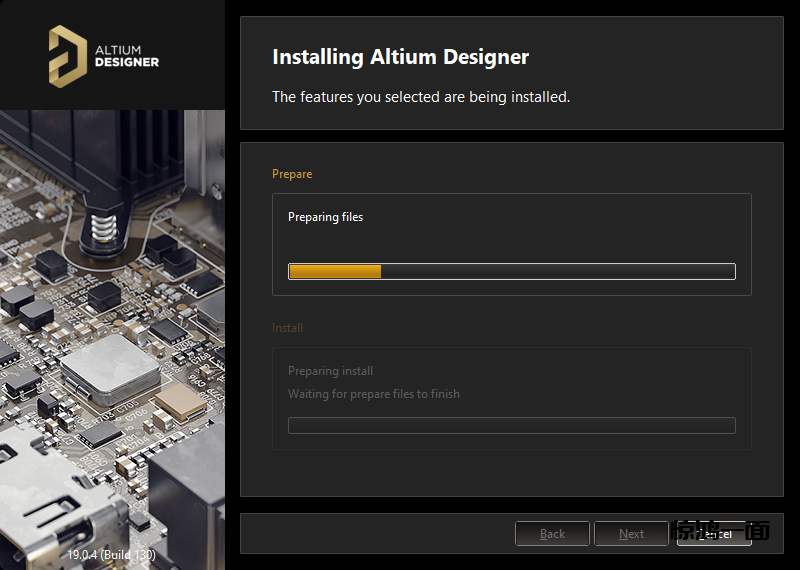
Task: Click the empty Install progress bar
Action: [x=511, y=425]
